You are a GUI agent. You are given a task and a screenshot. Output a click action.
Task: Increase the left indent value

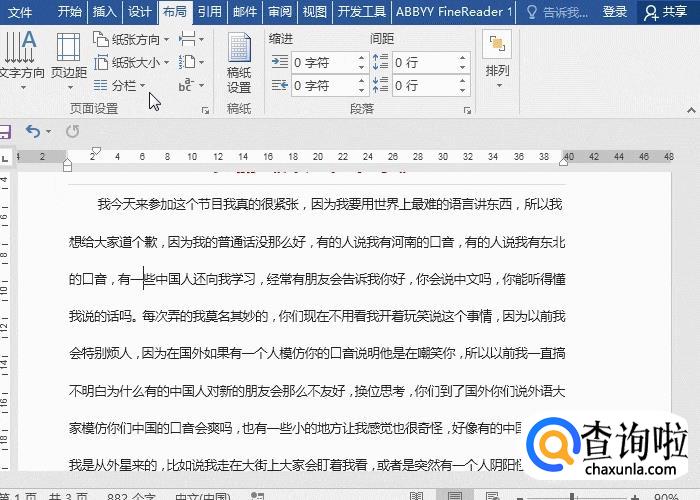pos(362,58)
